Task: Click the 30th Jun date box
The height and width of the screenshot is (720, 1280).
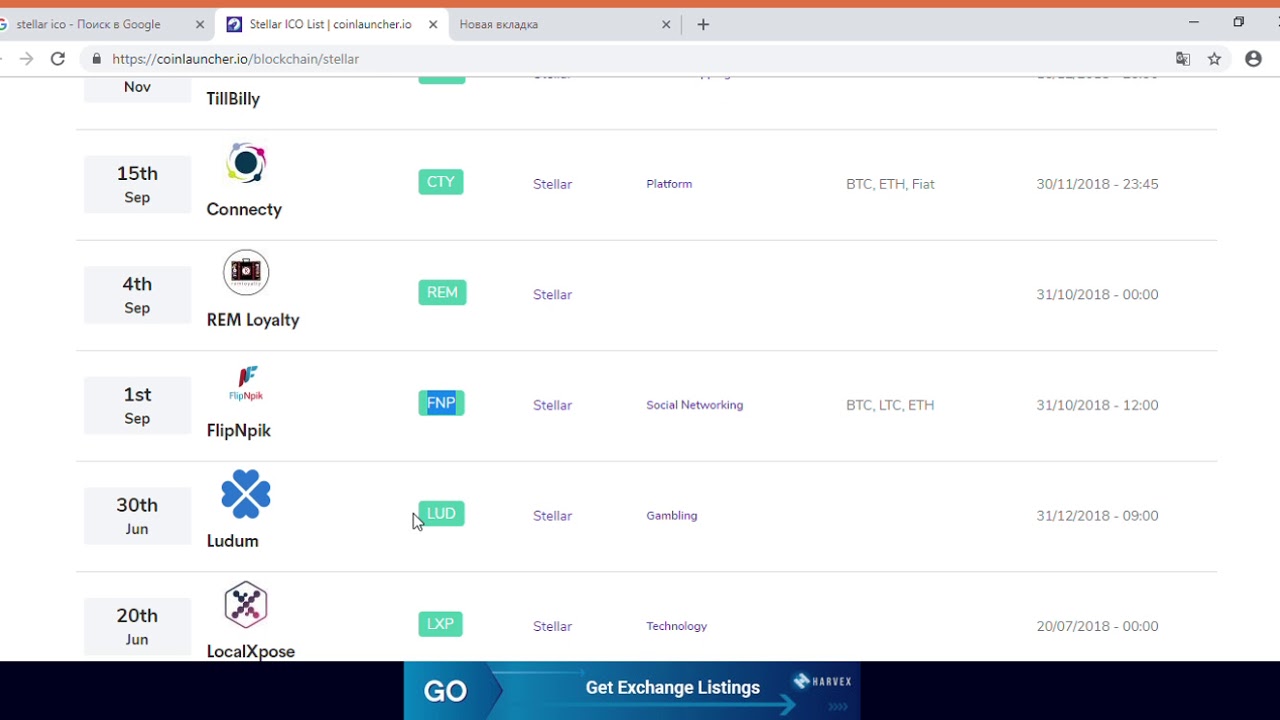Action: coord(137,516)
